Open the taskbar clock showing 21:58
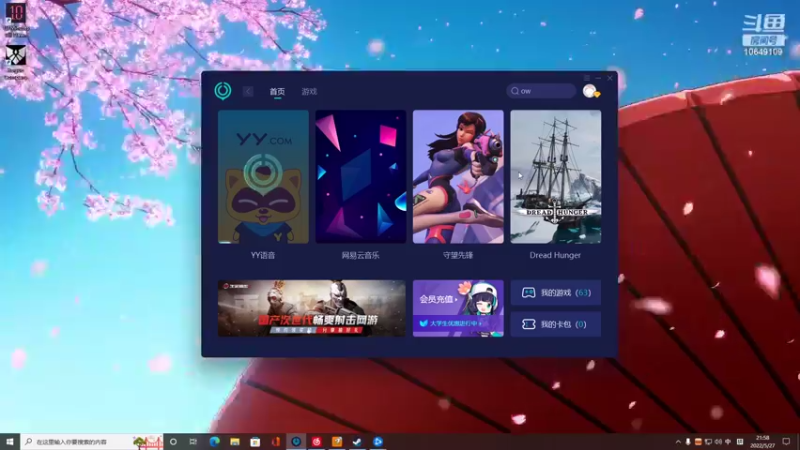 tap(762, 441)
